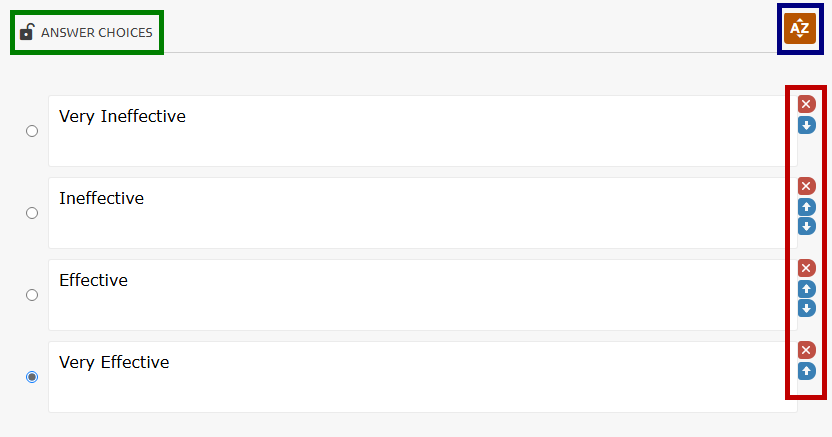The height and width of the screenshot is (437, 832).
Task: Edit the 'Ineffective' answer text field
Action: point(420,213)
